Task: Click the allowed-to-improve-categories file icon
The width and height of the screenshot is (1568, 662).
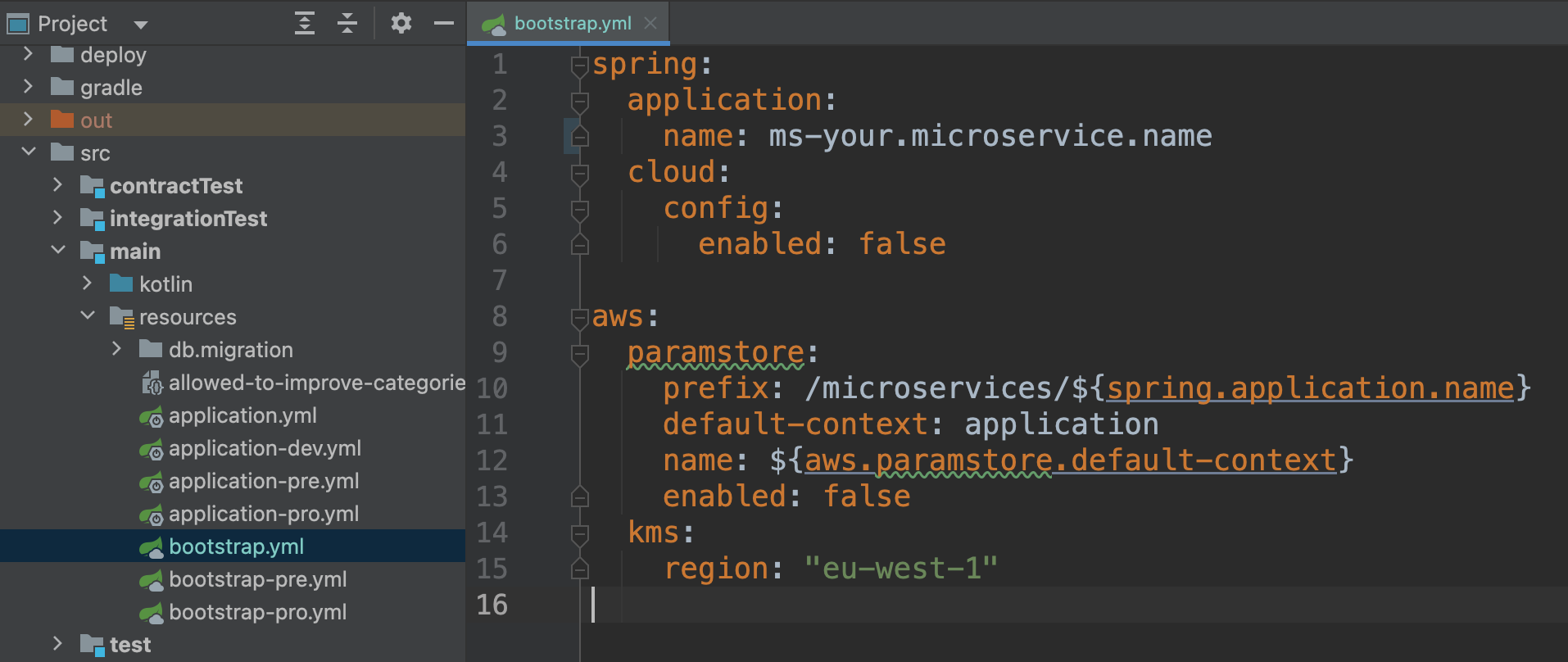Action: (x=152, y=383)
